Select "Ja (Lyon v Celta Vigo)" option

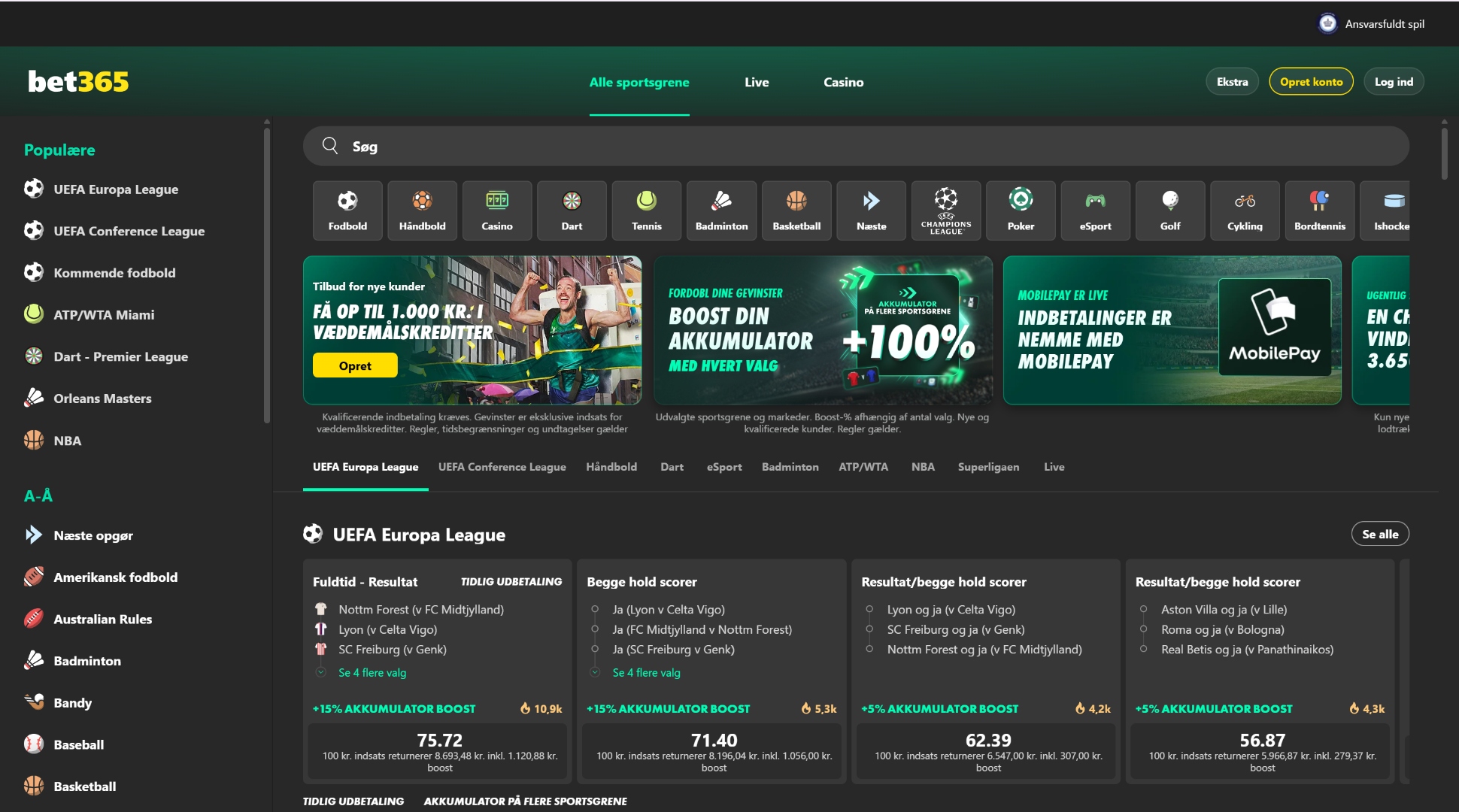pyautogui.click(x=666, y=609)
